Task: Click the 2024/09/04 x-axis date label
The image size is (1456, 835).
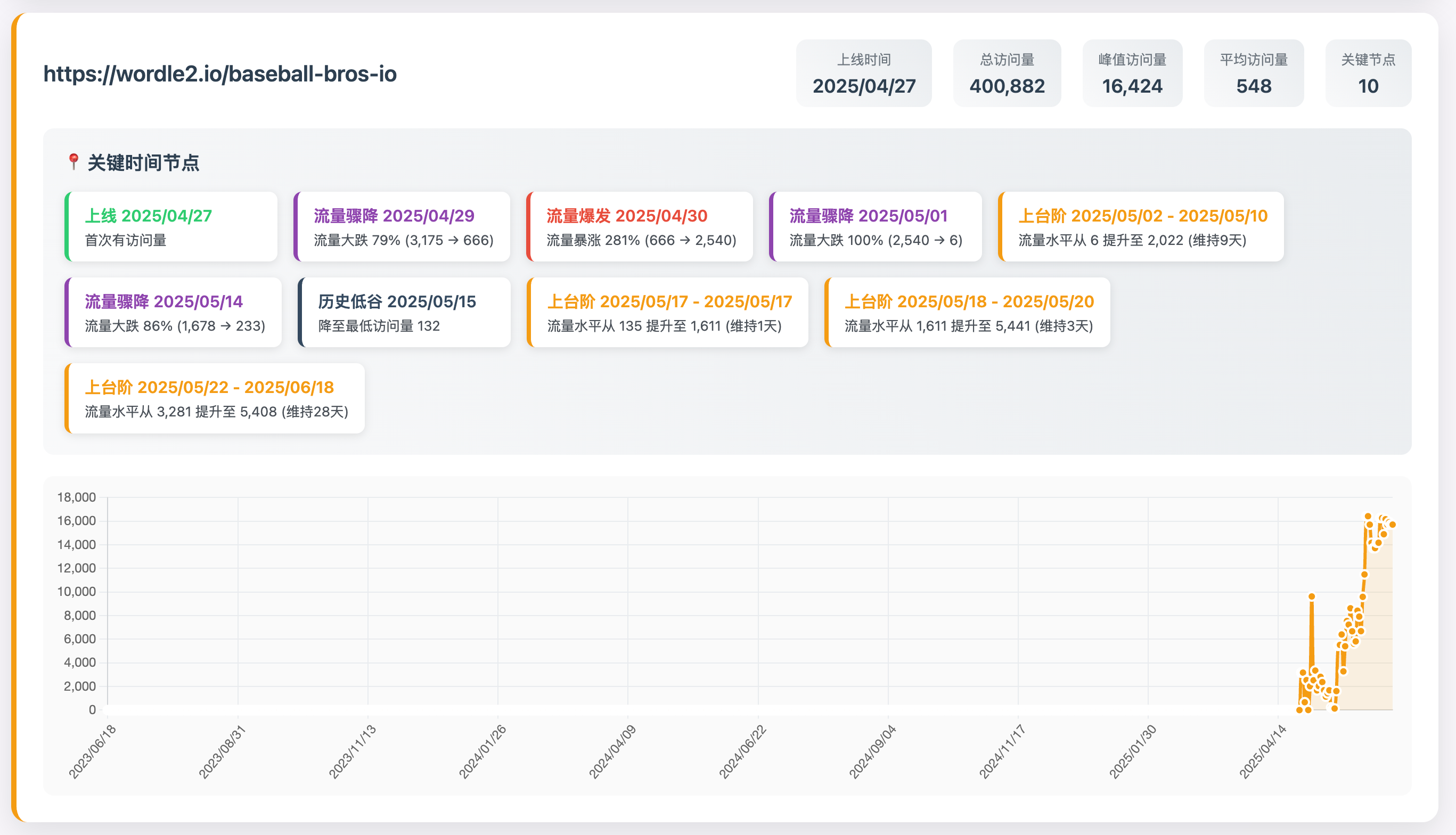Action: point(872,751)
